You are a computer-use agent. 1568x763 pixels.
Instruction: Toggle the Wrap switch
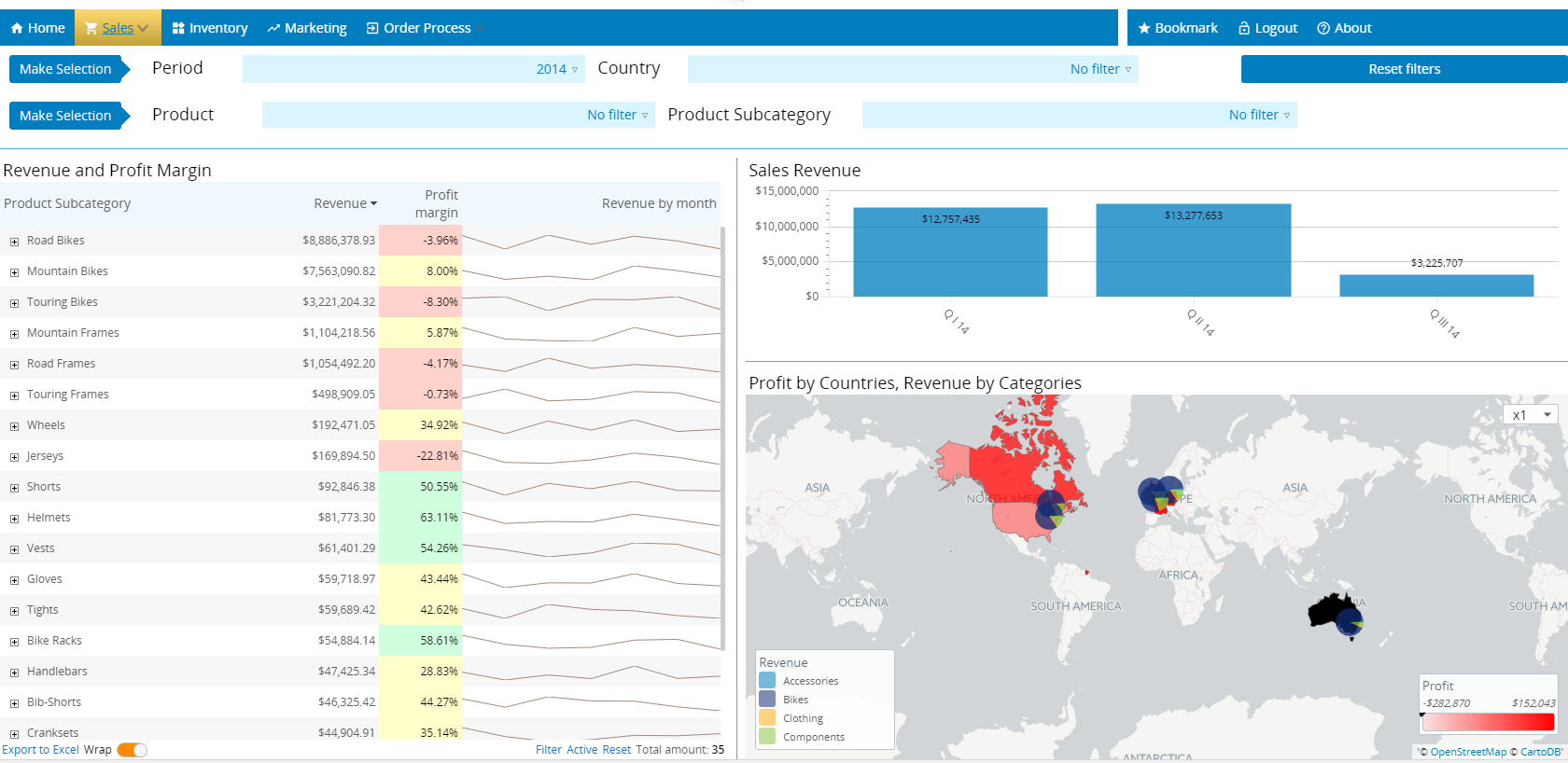pyautogui.click(x=132, y=750)
